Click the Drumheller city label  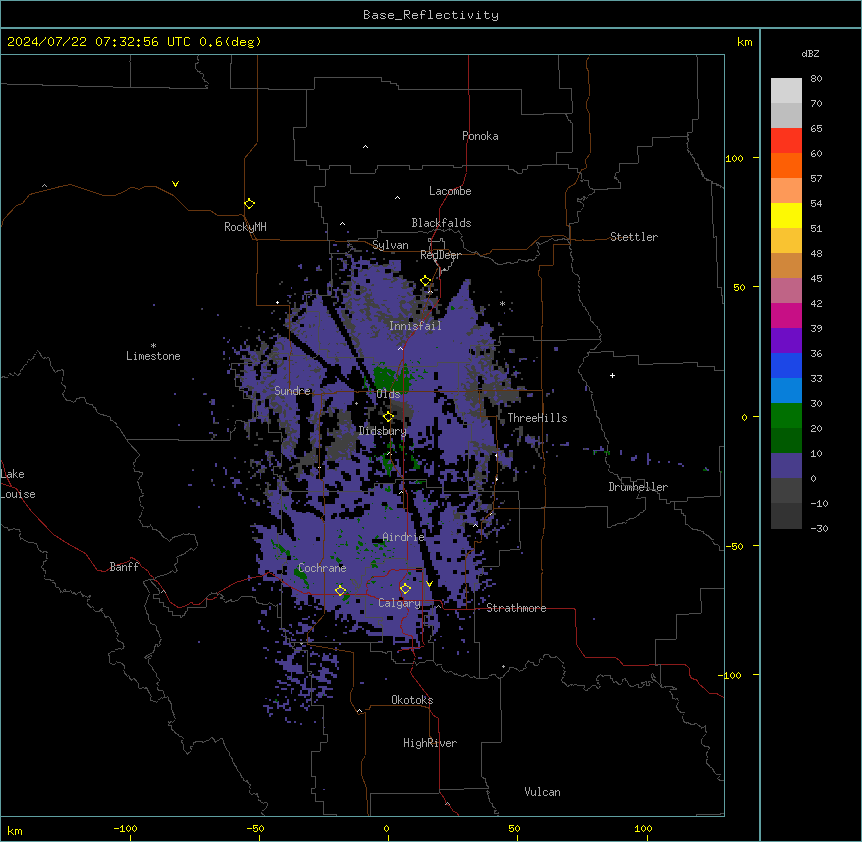pyautogui.click(x=638, y=487)
